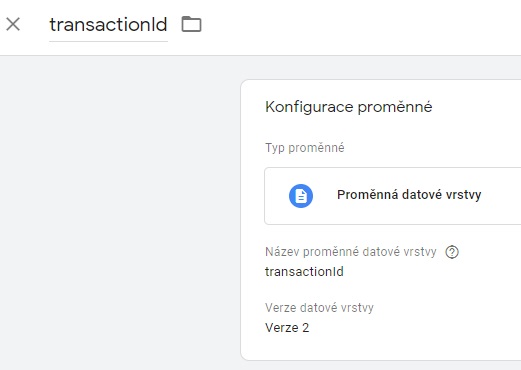The image size is (521, 370).
Task: Click the transactionId data layer name value
Action: tap(304, 272)
